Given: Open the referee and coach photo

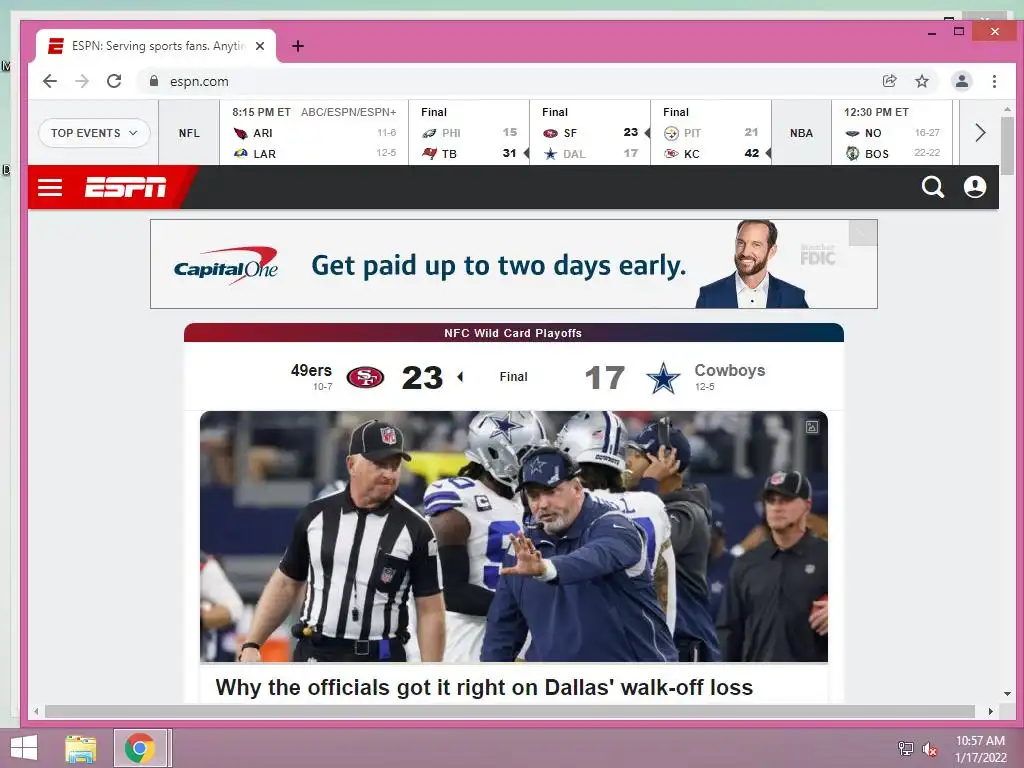Looking at the screenshot, I should [x=513, y=536].
